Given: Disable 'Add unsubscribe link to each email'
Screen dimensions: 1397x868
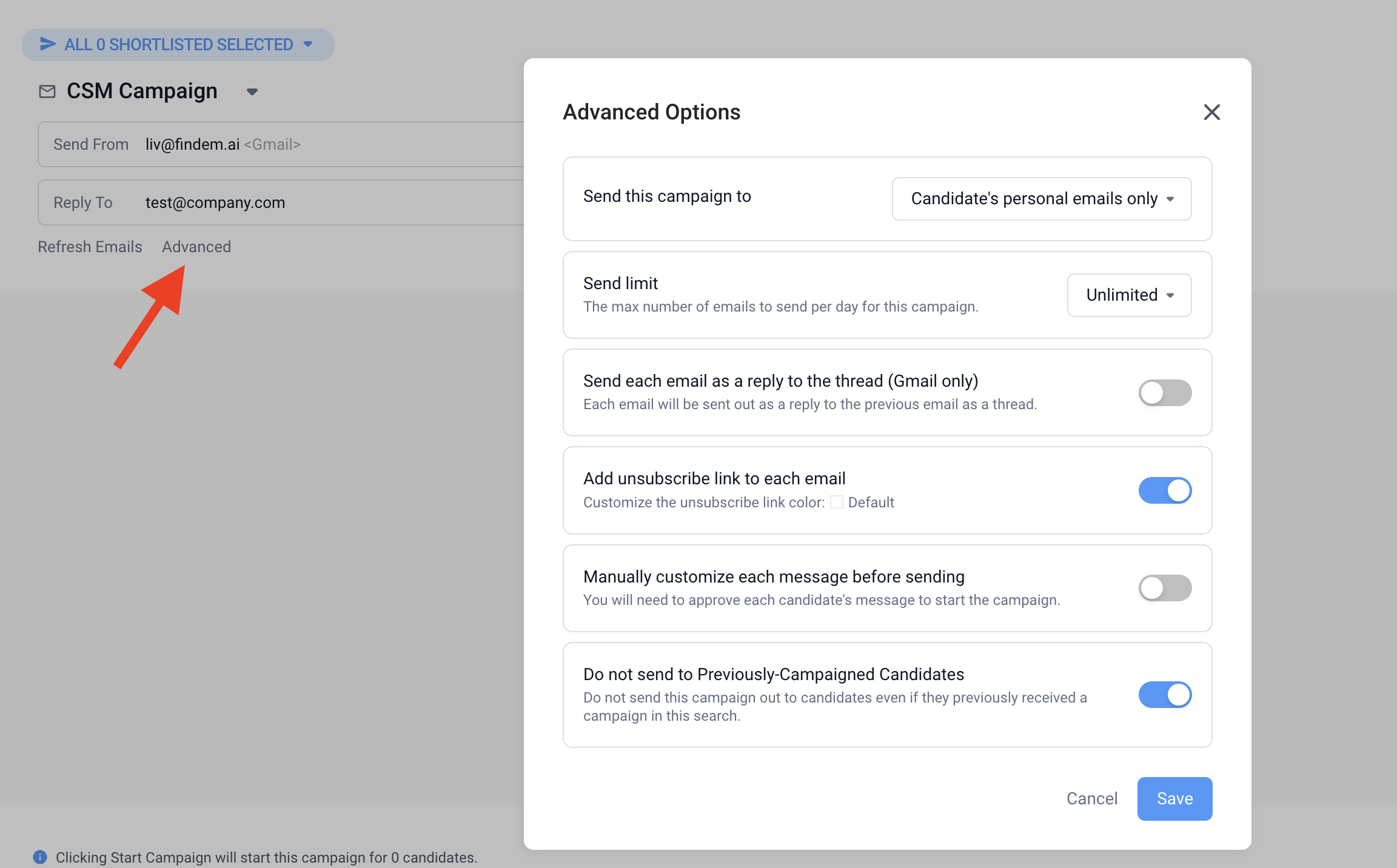Looking at the screenshot, I should (x=1165, y=490).
